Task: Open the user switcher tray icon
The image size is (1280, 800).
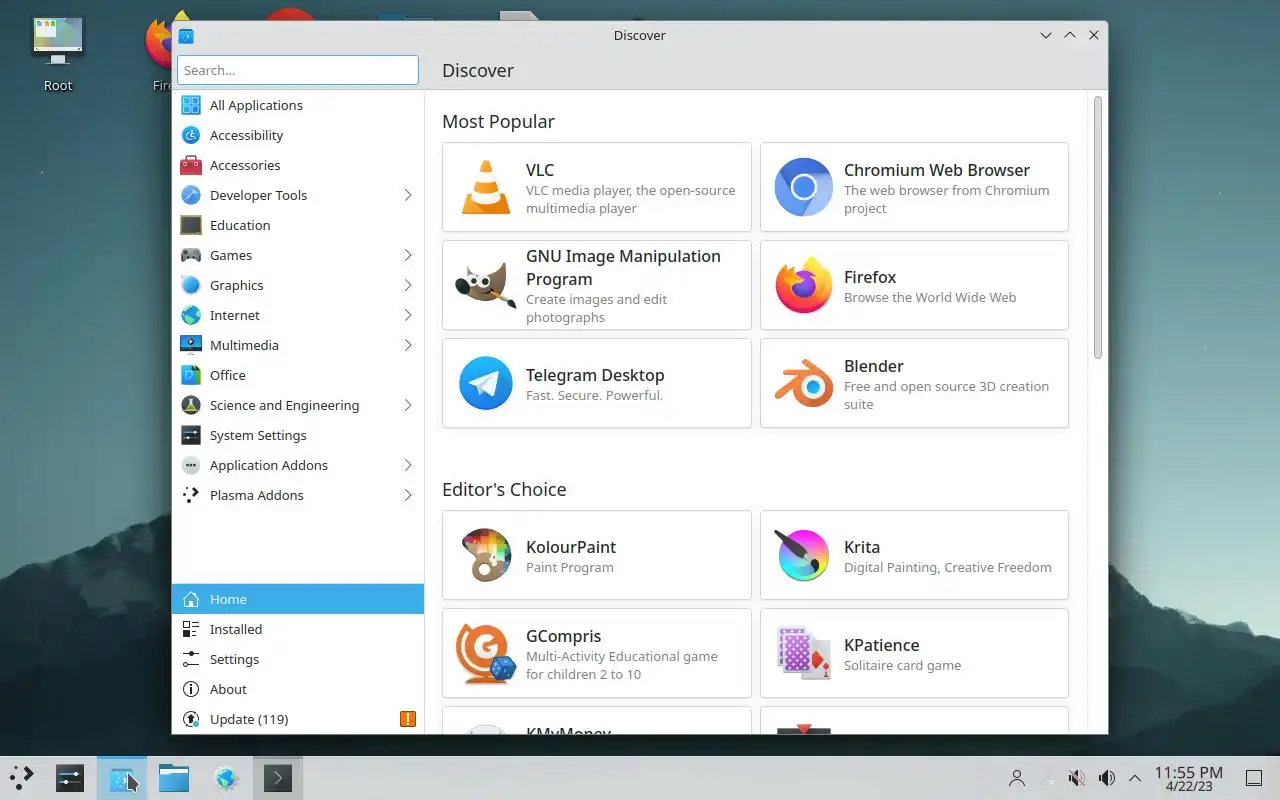Action: (x=1017, y=778)
